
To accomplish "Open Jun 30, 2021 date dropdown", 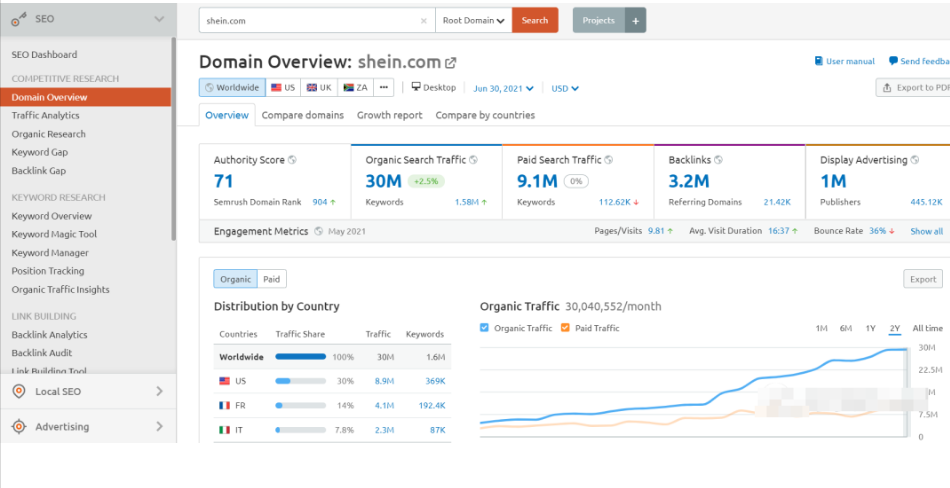I will click(503, 88).
